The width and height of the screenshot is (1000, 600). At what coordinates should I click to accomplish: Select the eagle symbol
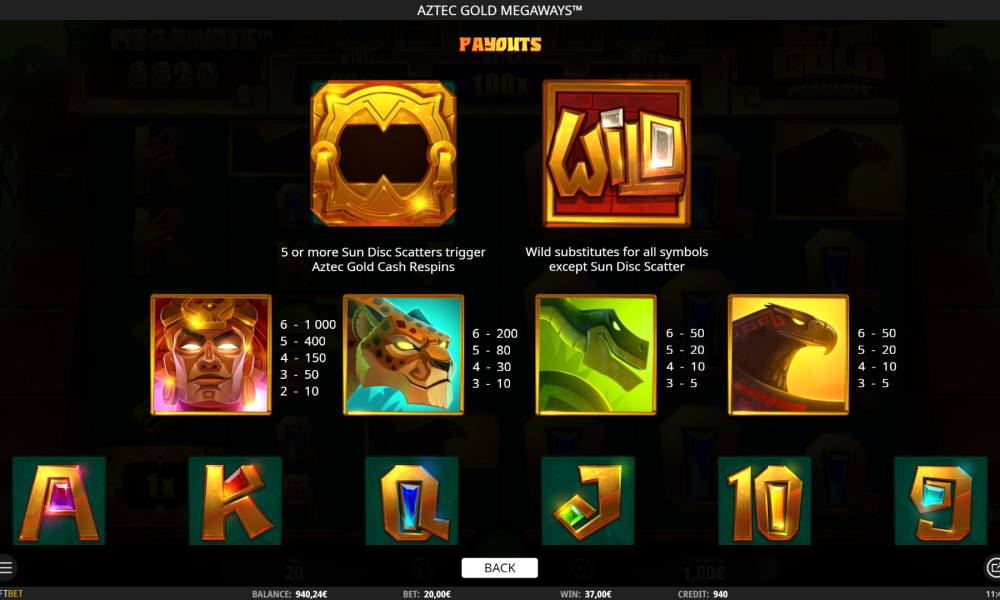789,355
